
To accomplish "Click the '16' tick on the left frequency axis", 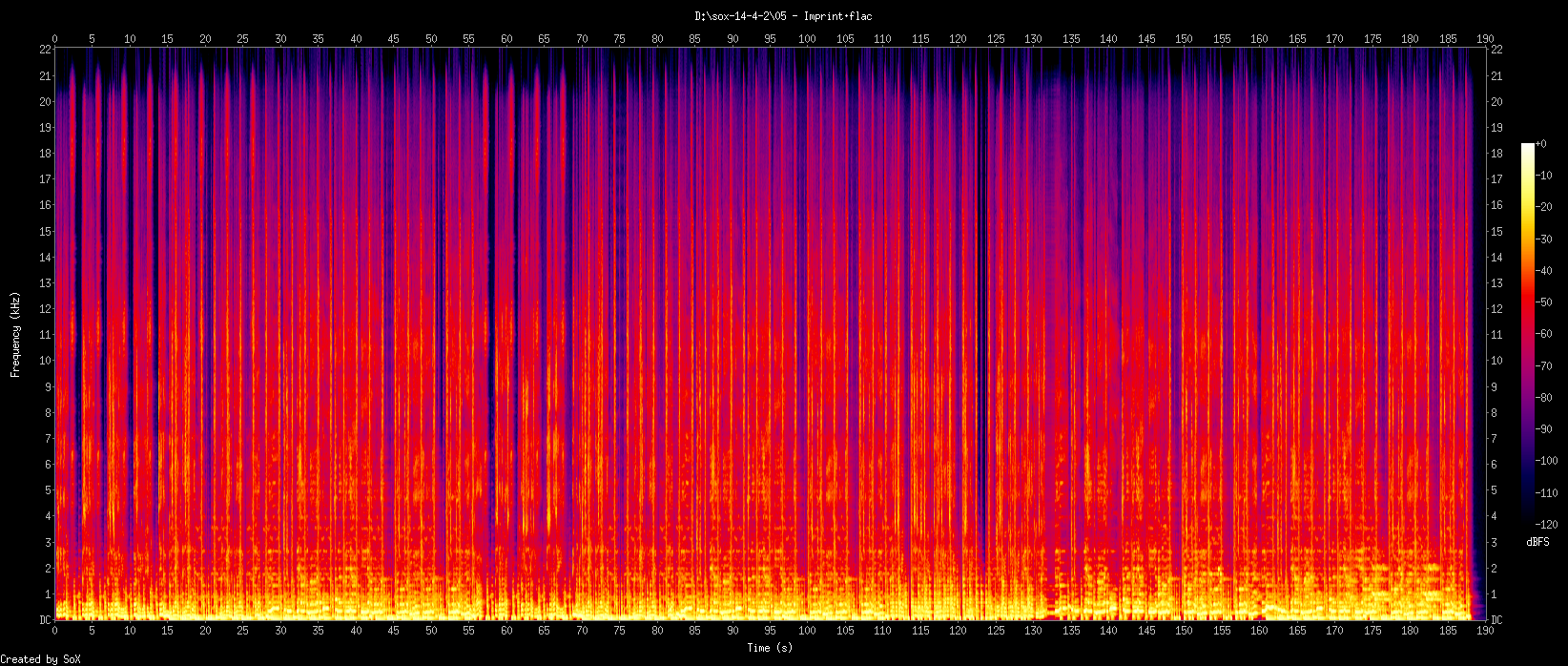I will (x=45, y=205).
